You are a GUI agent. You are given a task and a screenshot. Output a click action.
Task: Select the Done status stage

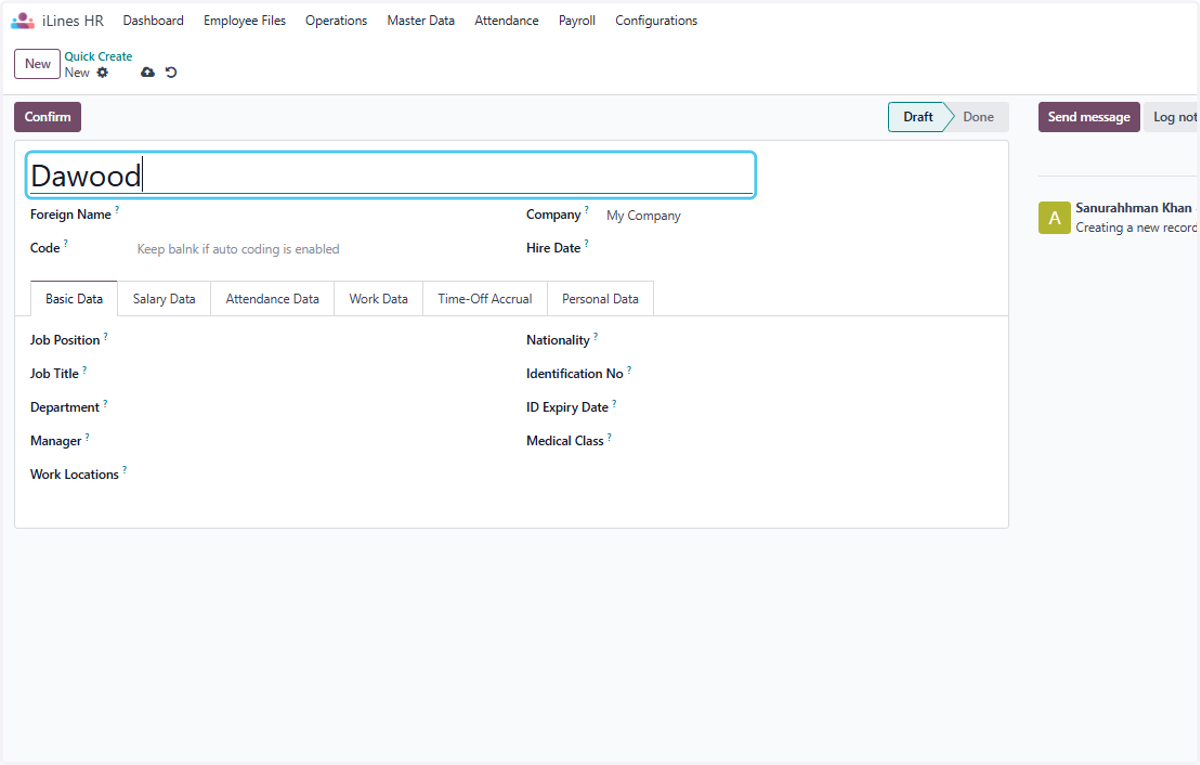[x=978, y=117]
